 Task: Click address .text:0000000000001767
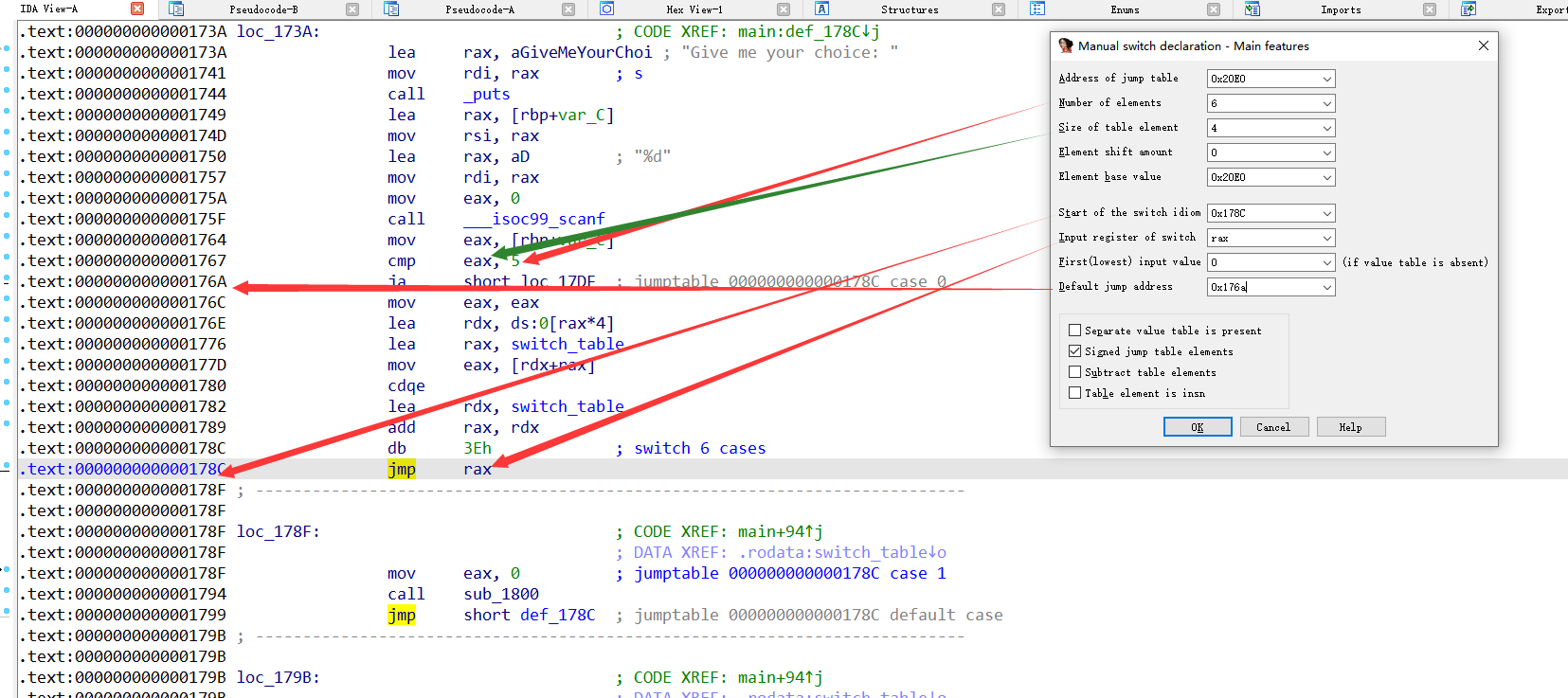(x=123, y=260)
